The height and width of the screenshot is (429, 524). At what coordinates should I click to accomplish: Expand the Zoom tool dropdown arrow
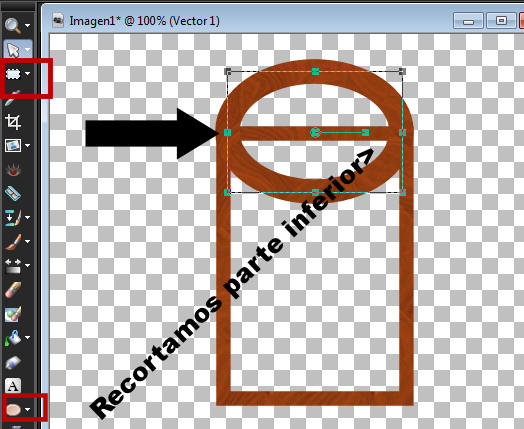click(x=28, y=25)
